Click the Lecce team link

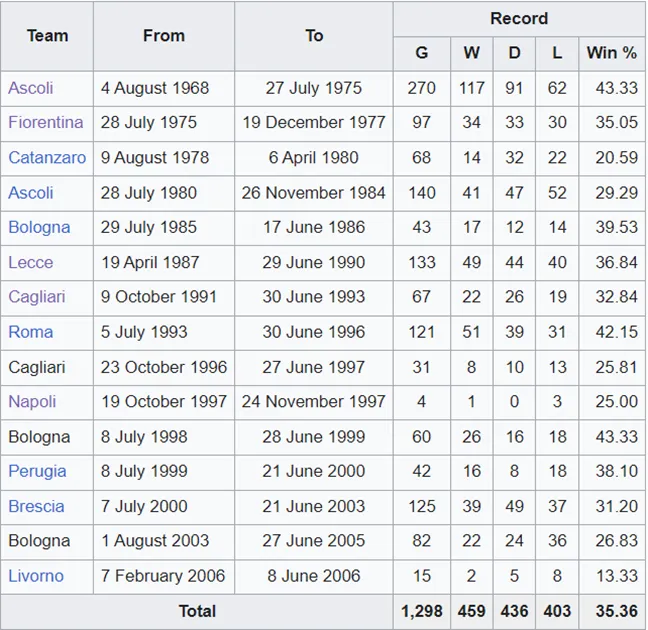pos(31,263)
